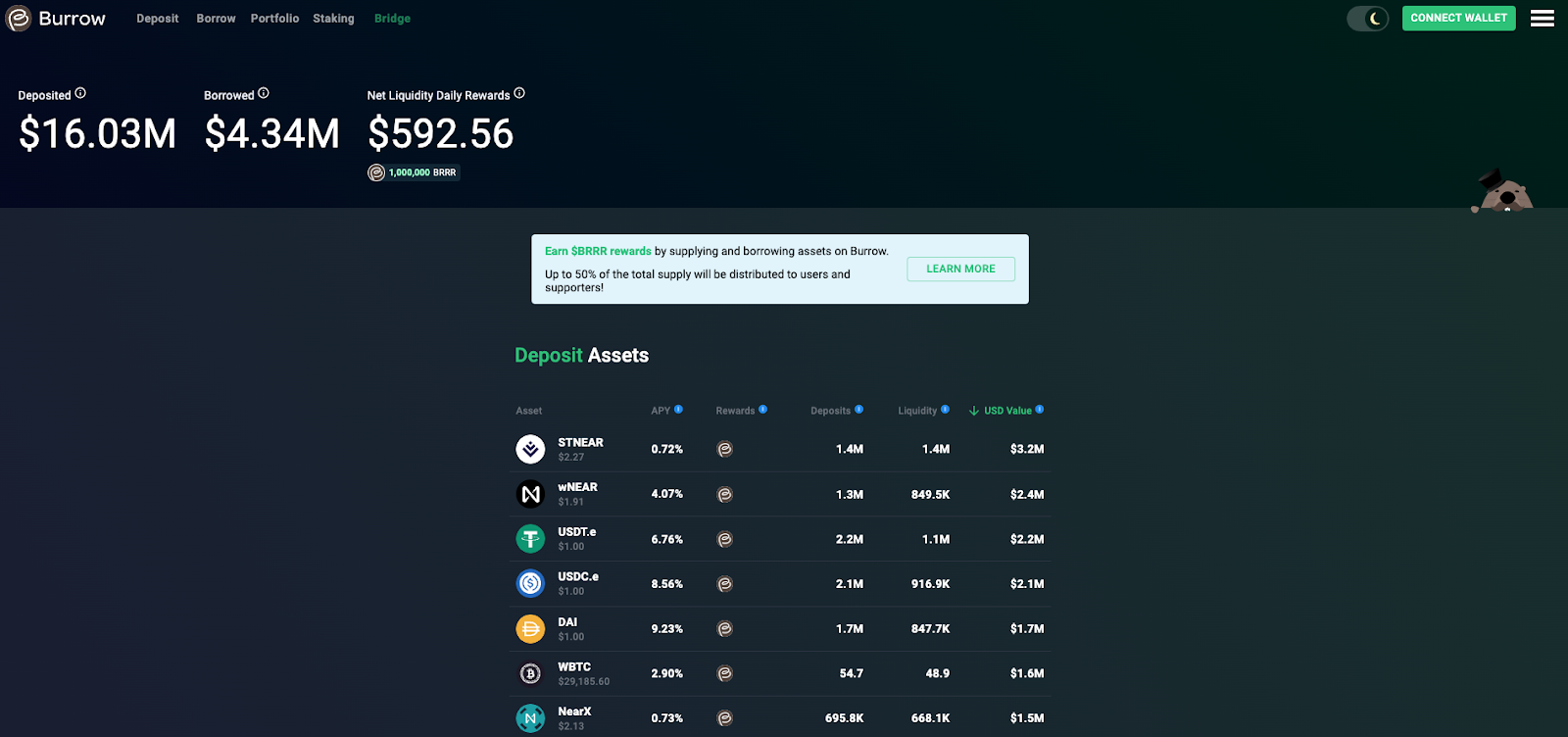Viewport: 1568px width, 737px height.
Task: Select the WBTC asset name
Action: point(574,667)
